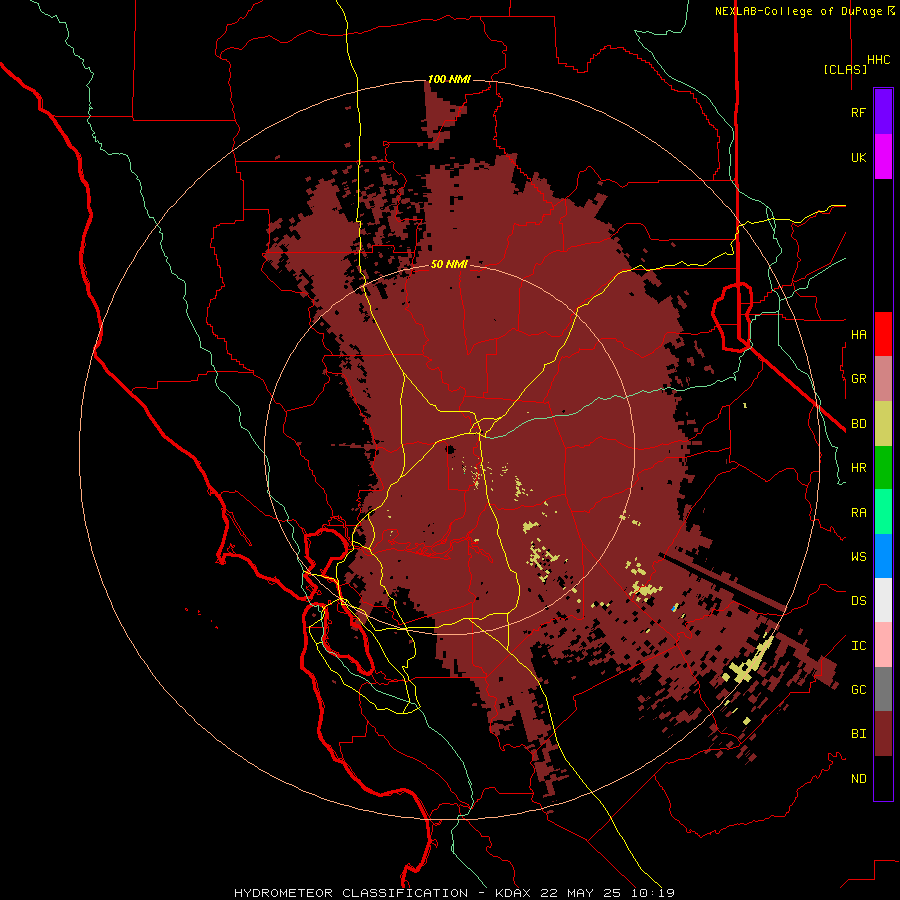This screenshot has height=900, width=900.
Task: Click the ND black legend swatch
Action: 883,778
